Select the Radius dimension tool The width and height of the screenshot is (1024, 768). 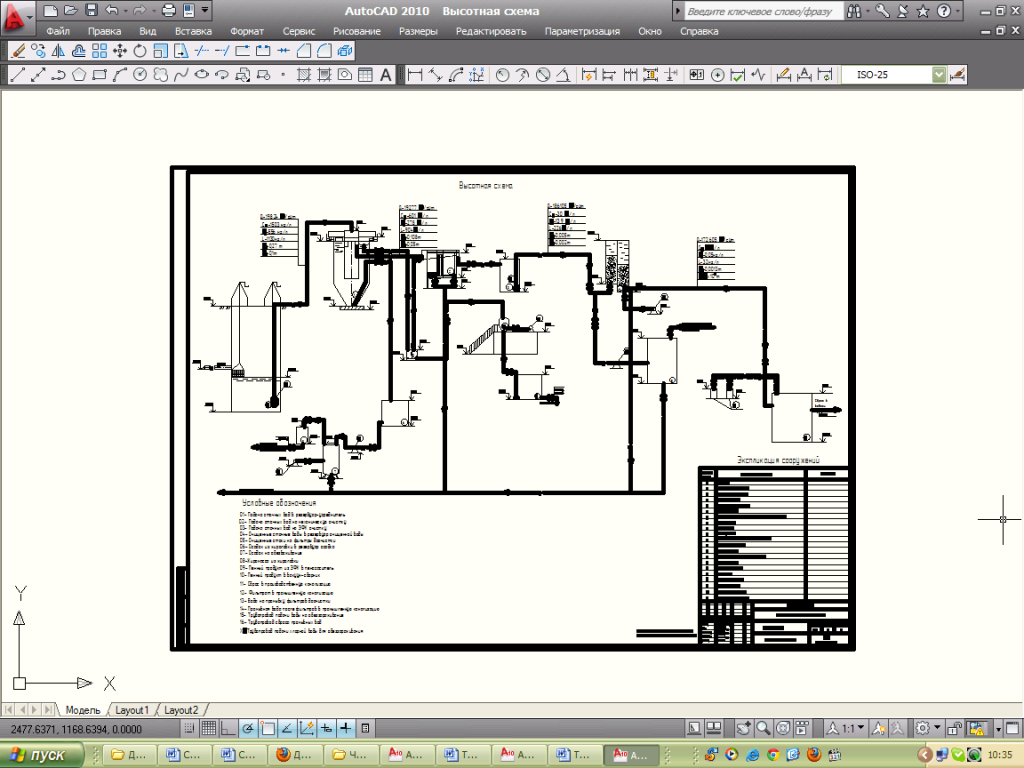coord(502,75)
